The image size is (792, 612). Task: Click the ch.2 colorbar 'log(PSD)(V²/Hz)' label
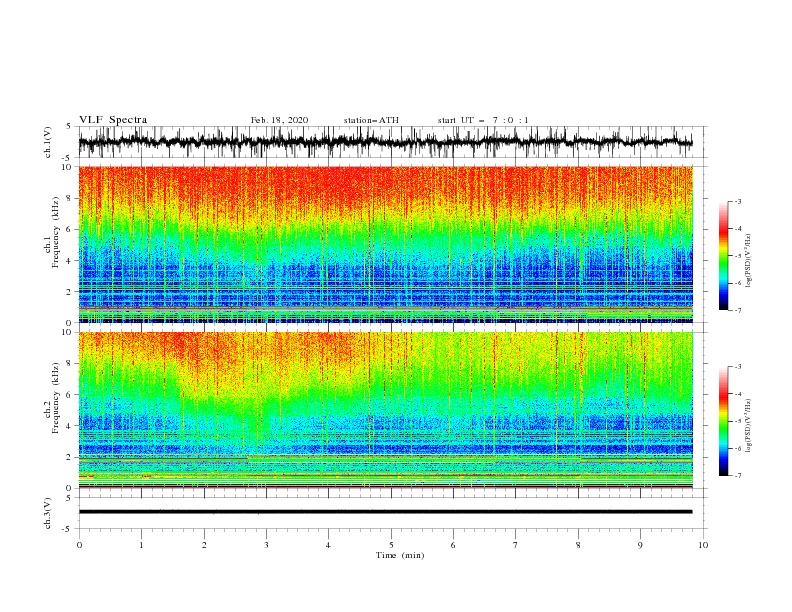[748, 425]
